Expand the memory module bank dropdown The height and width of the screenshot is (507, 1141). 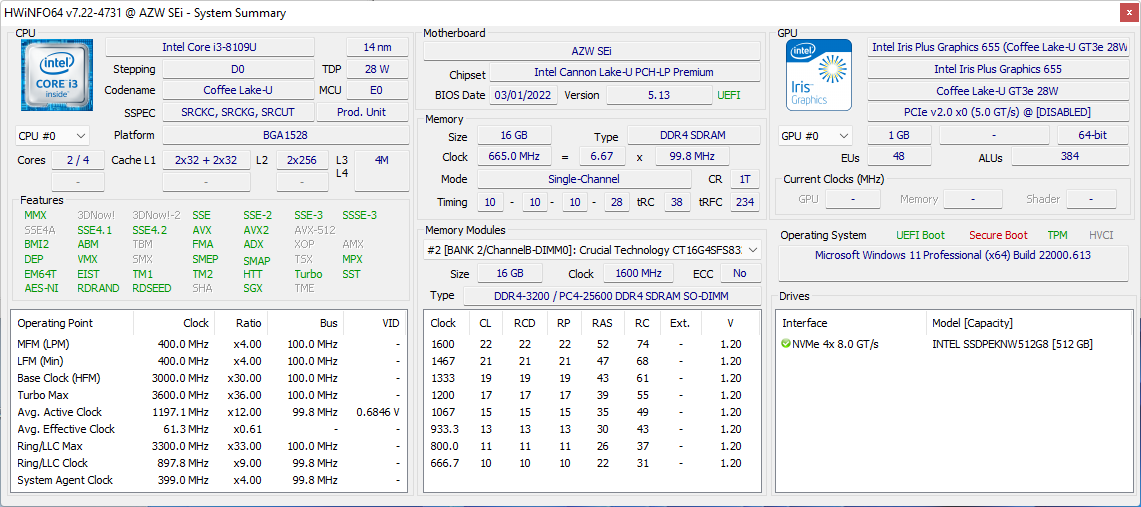(591, 250)
